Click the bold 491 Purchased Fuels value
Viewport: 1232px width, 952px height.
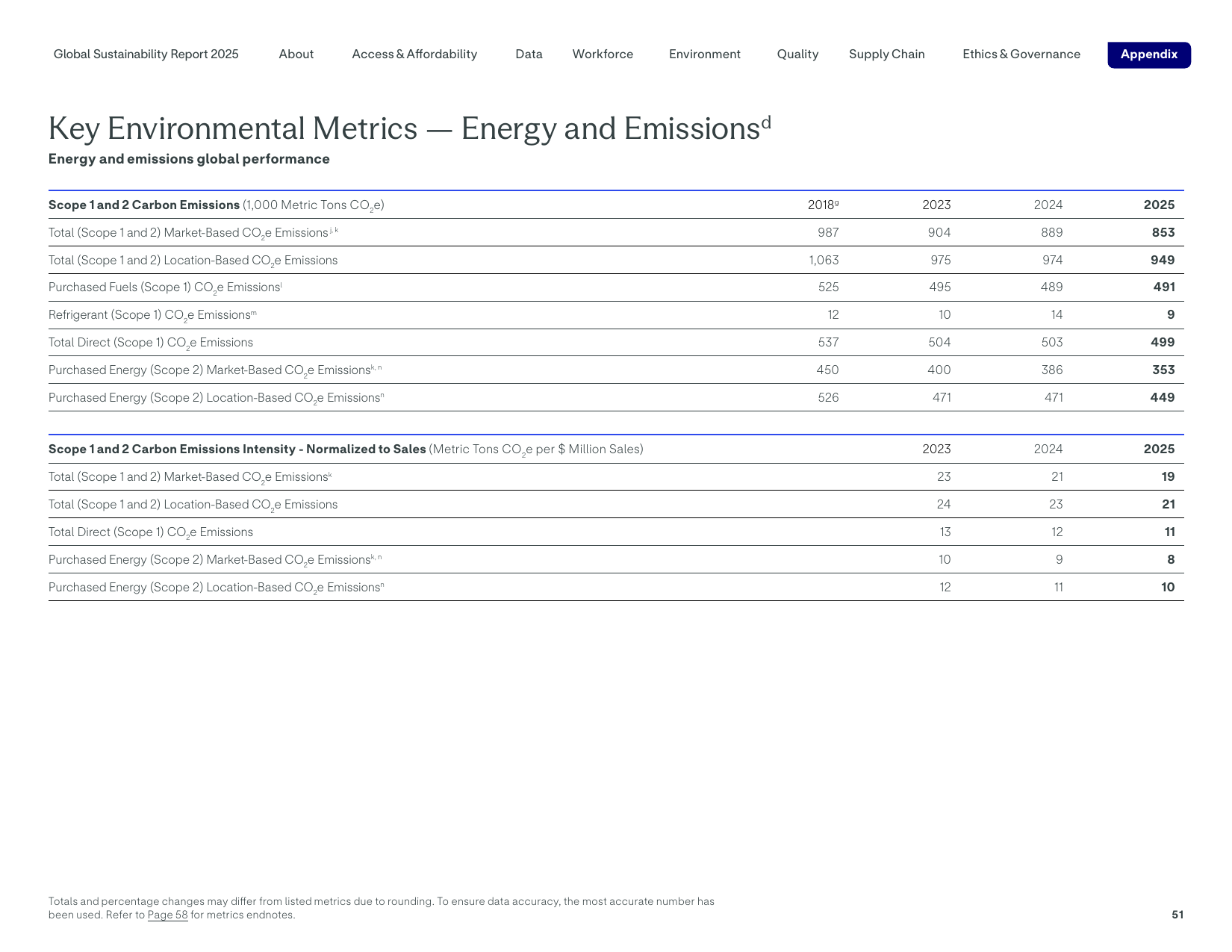(x=1164, y=287)
